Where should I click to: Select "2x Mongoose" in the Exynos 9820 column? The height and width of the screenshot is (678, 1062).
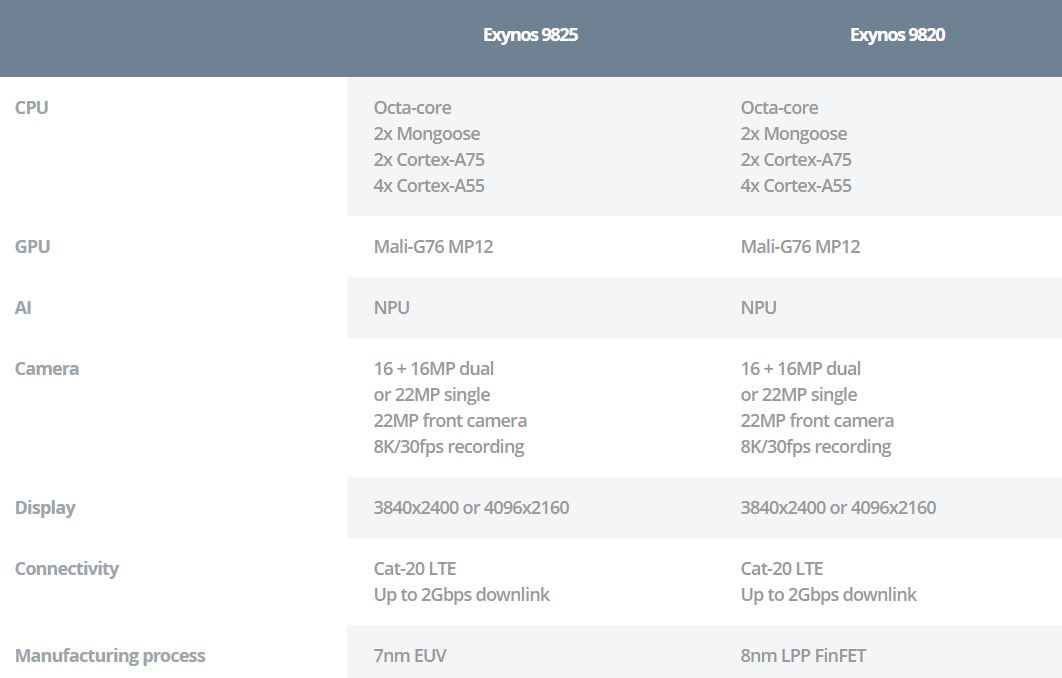click(794, 134)
